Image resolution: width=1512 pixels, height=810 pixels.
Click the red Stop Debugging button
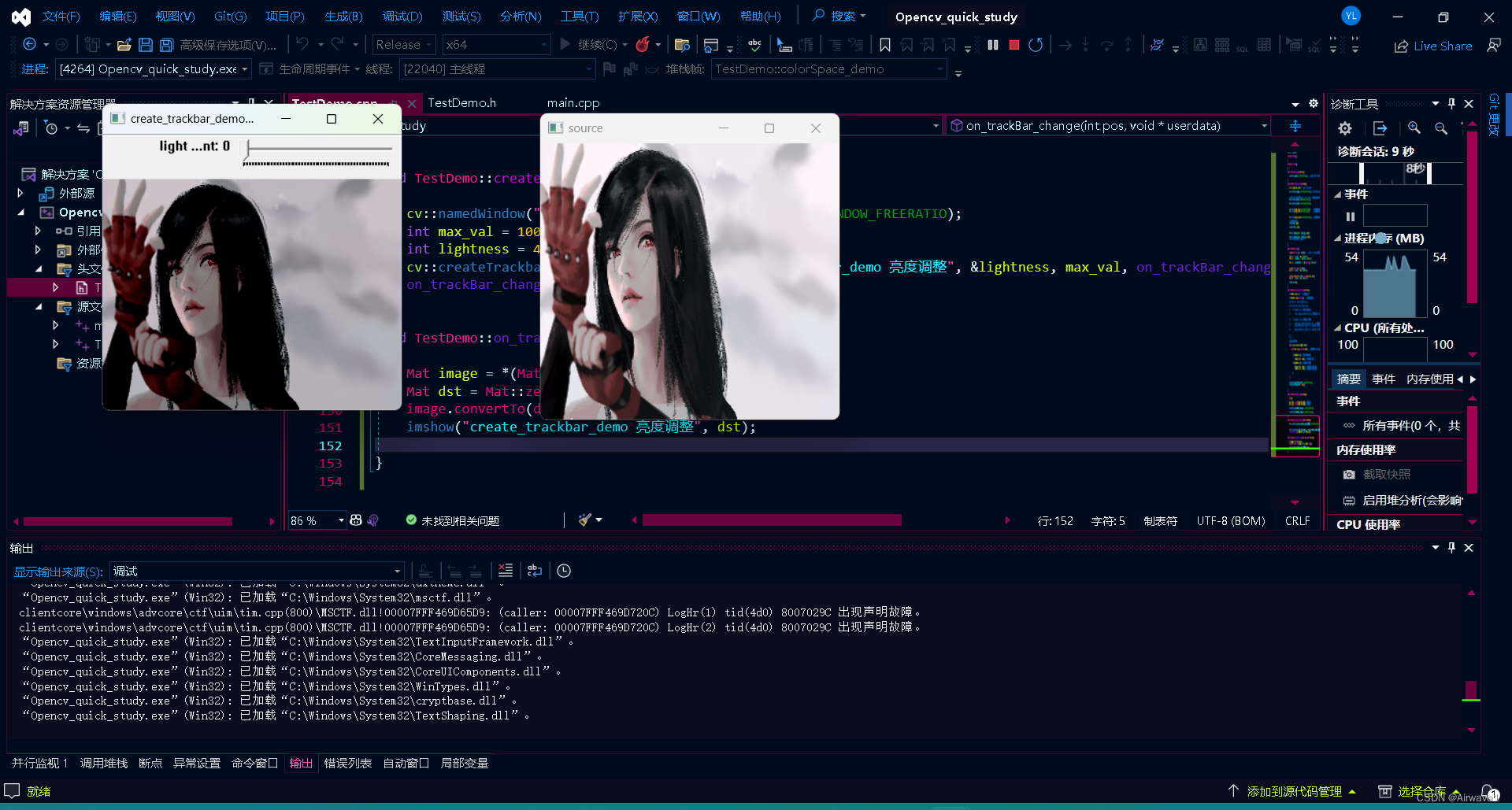[1014, 45]
